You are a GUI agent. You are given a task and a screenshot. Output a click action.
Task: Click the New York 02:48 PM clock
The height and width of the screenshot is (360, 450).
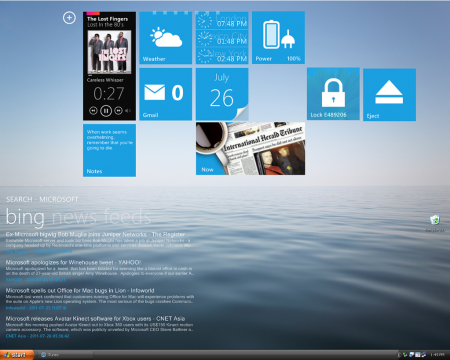point(222,56)
